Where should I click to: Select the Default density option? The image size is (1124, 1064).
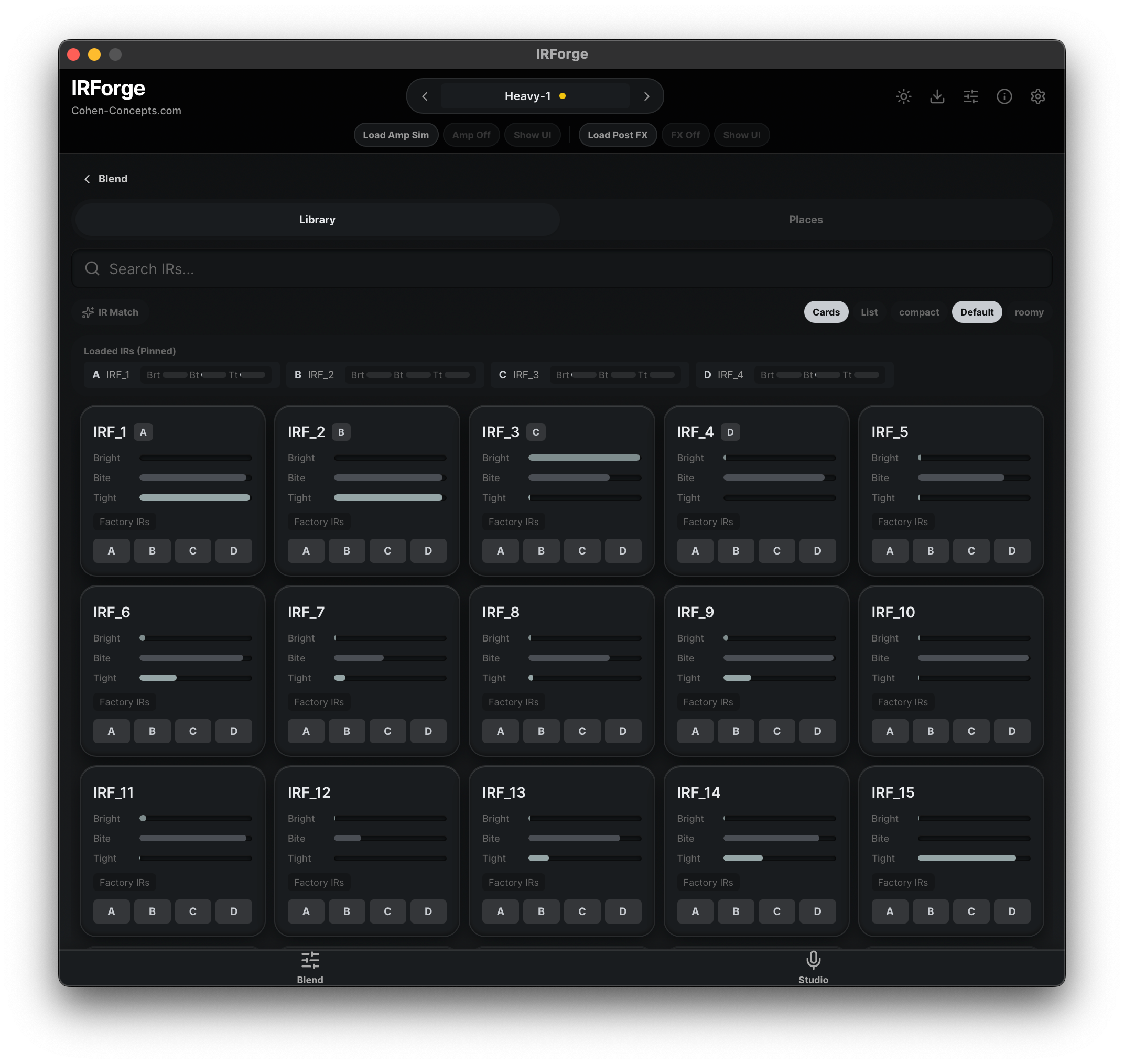977,312
